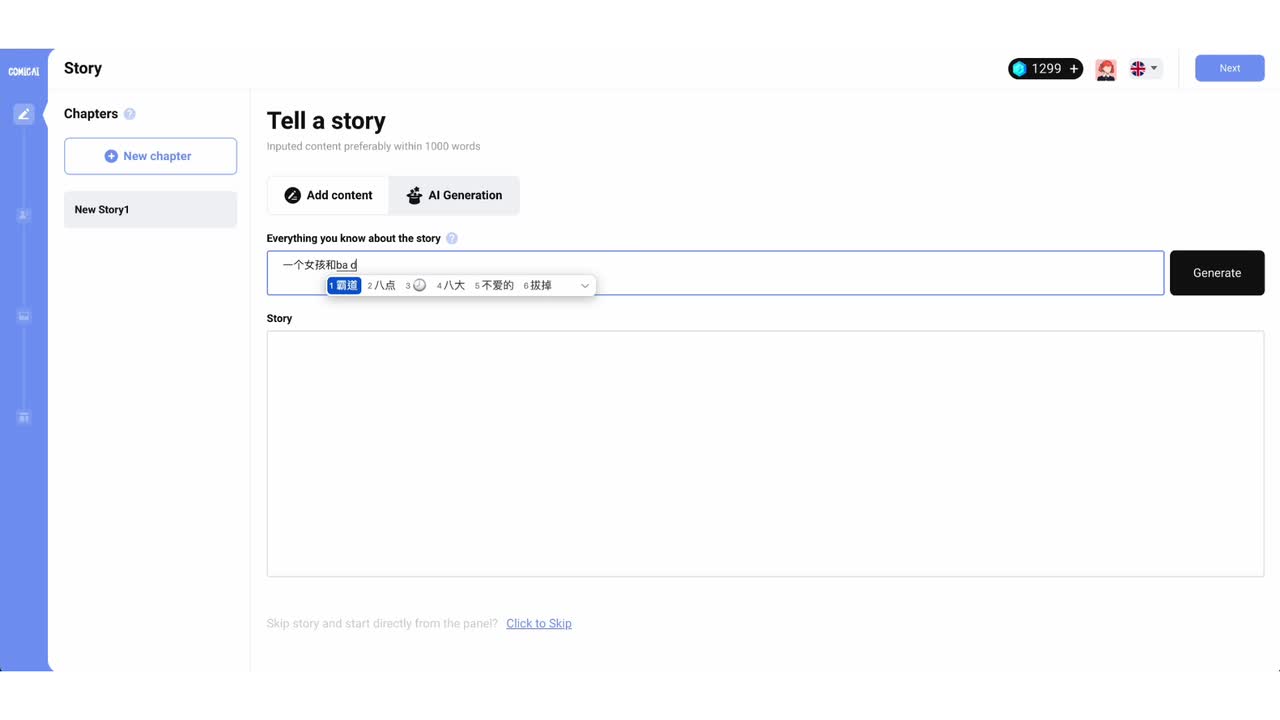1280x720 pixels.
Task: Switch to the AI Generation tab
Action: tap(454, 195)
